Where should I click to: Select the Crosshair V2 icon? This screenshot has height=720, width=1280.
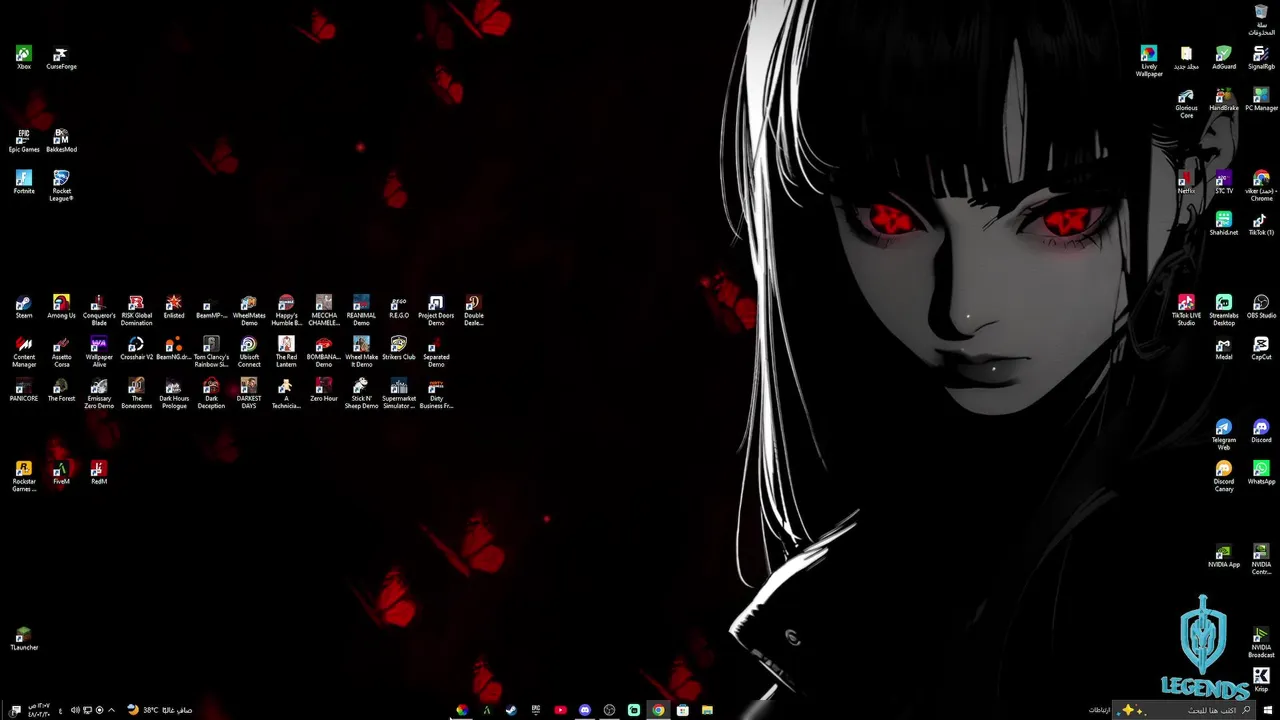tap(136, 350)
